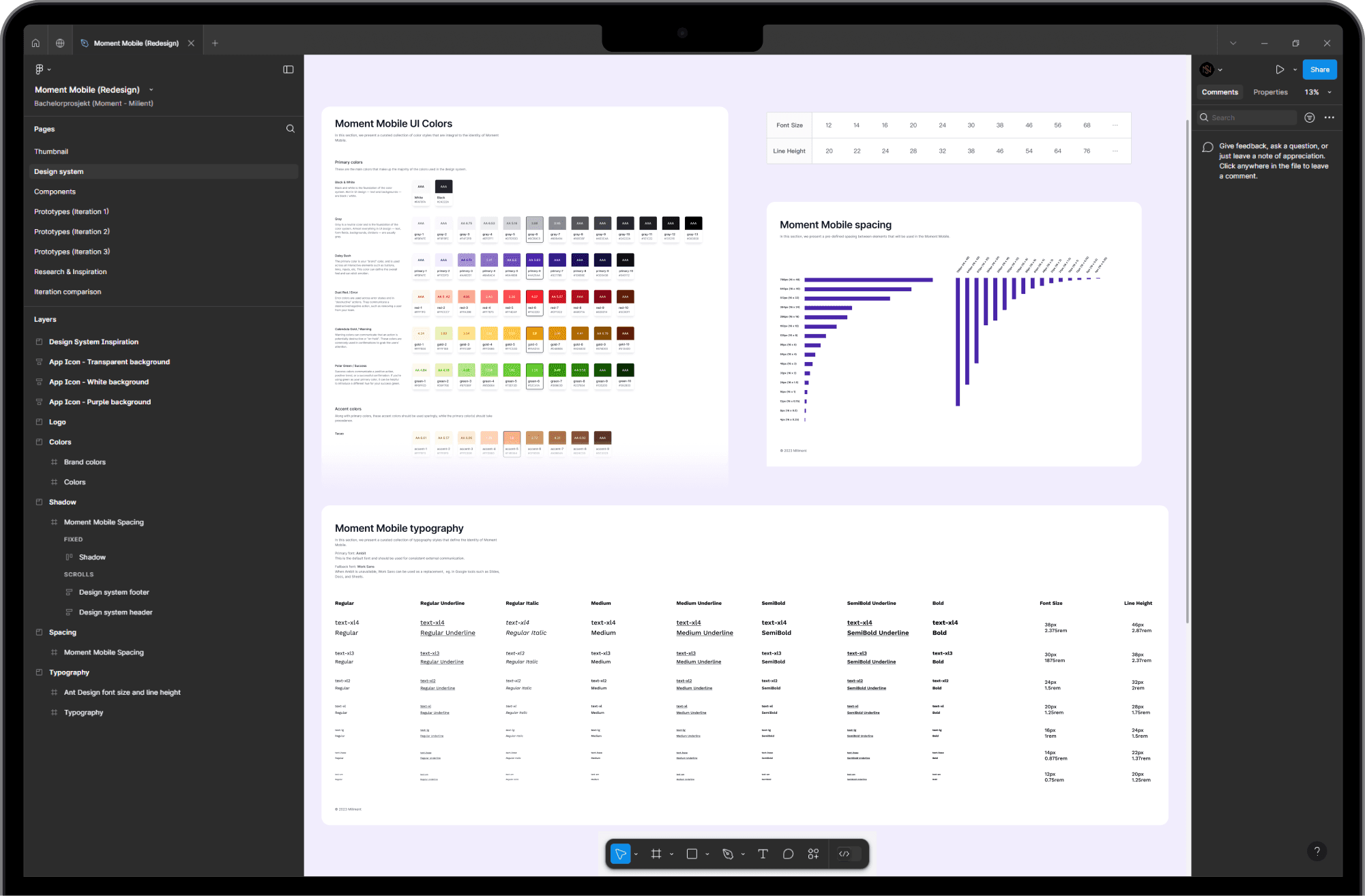Open the Actions components tool
The height and width of the screenshot is (896, 1365).
pos(813,854)
